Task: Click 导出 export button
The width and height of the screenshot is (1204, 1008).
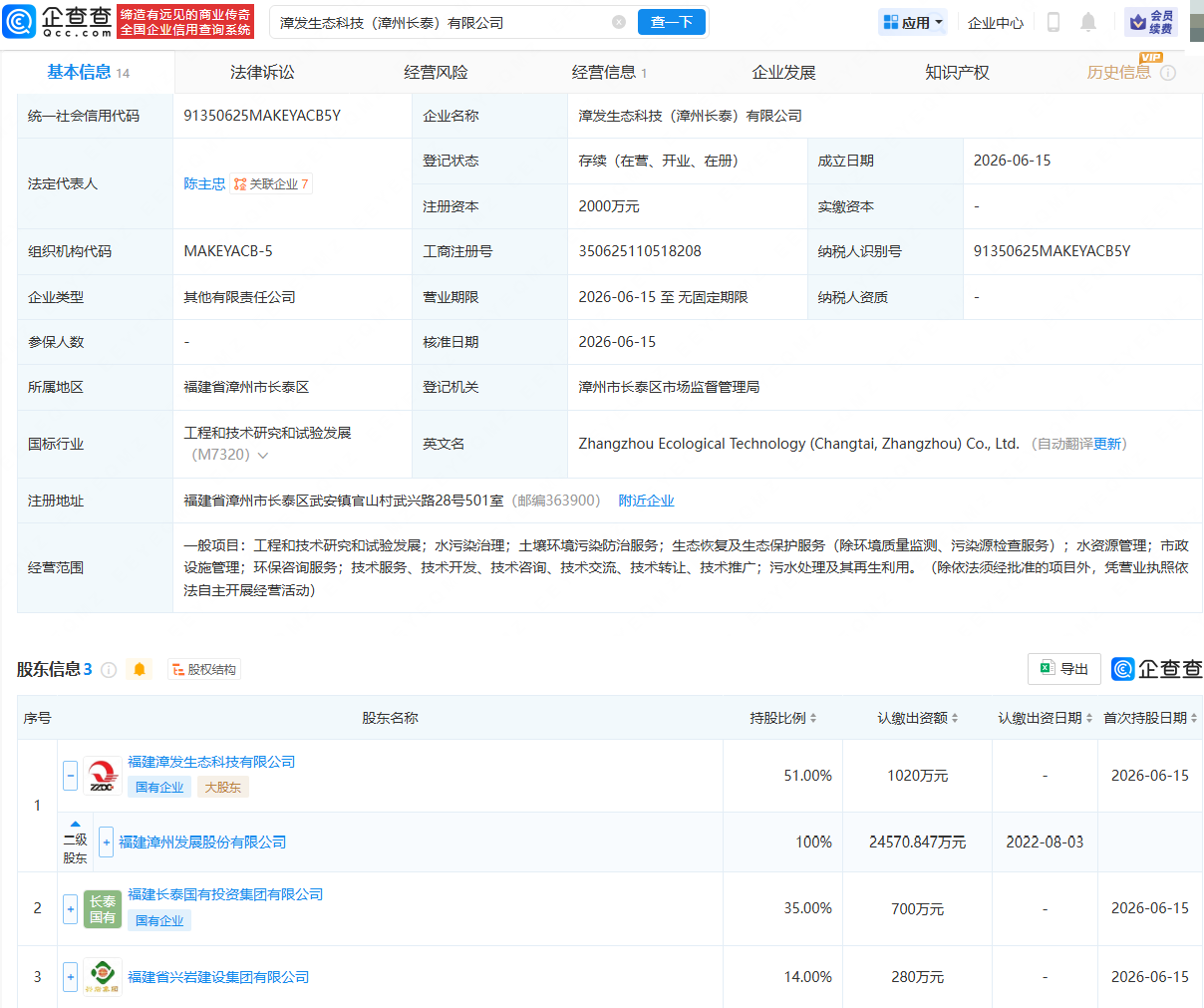Action: 1064,669
